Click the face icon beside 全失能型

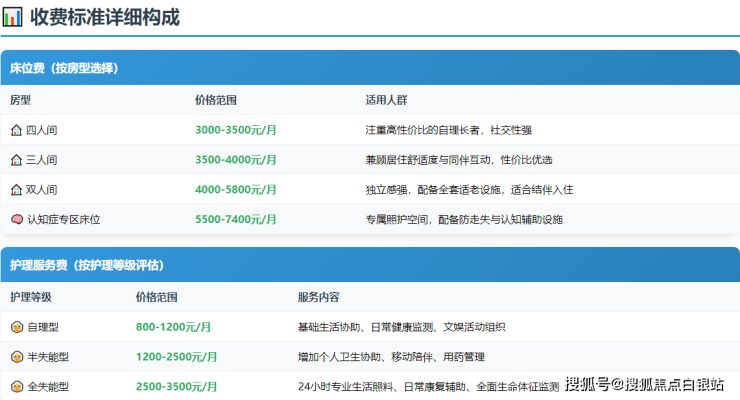point(16,386)
